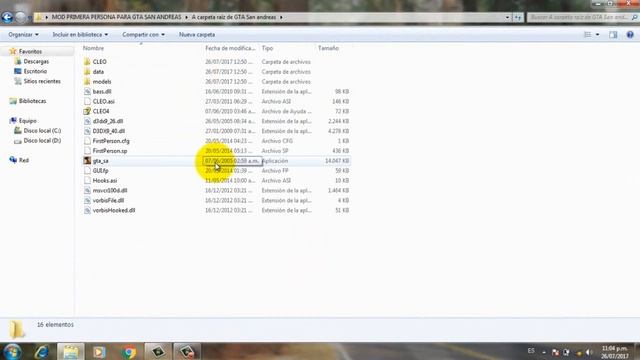
Task: Open Windows Media Player from taskbar
Action: point(99,351)
